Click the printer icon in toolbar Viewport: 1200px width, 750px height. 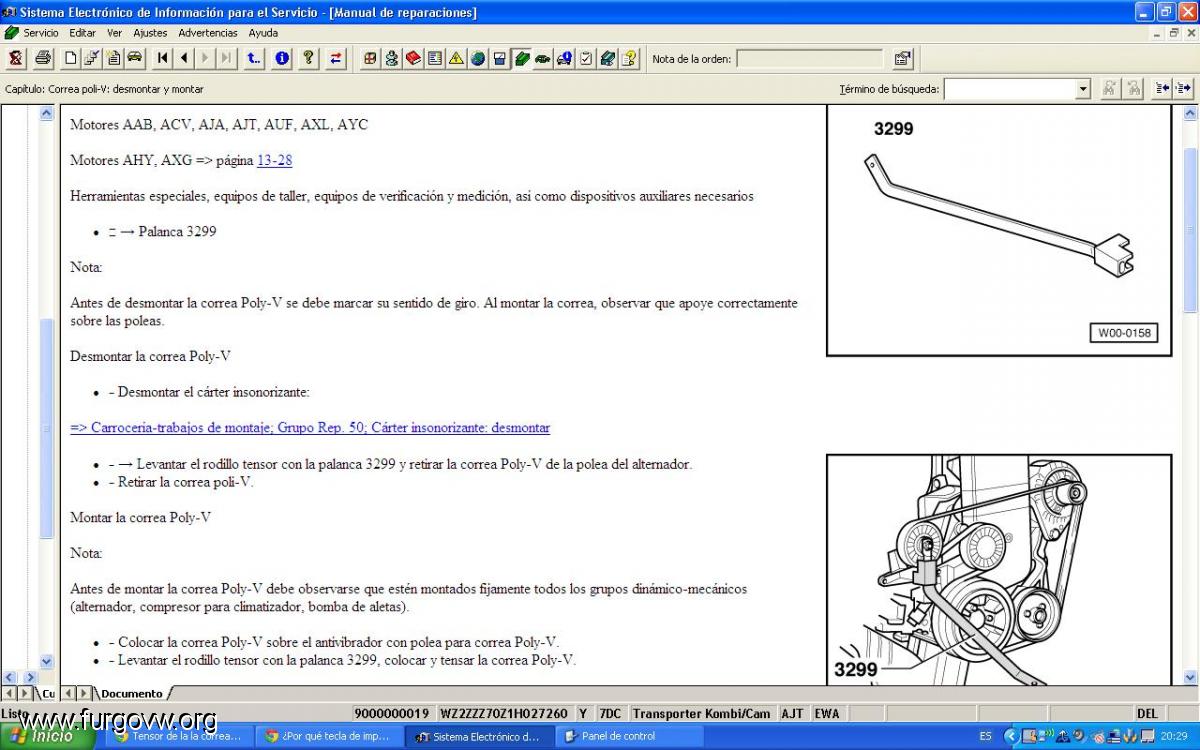pyautogui.click(x=43, y=58)
